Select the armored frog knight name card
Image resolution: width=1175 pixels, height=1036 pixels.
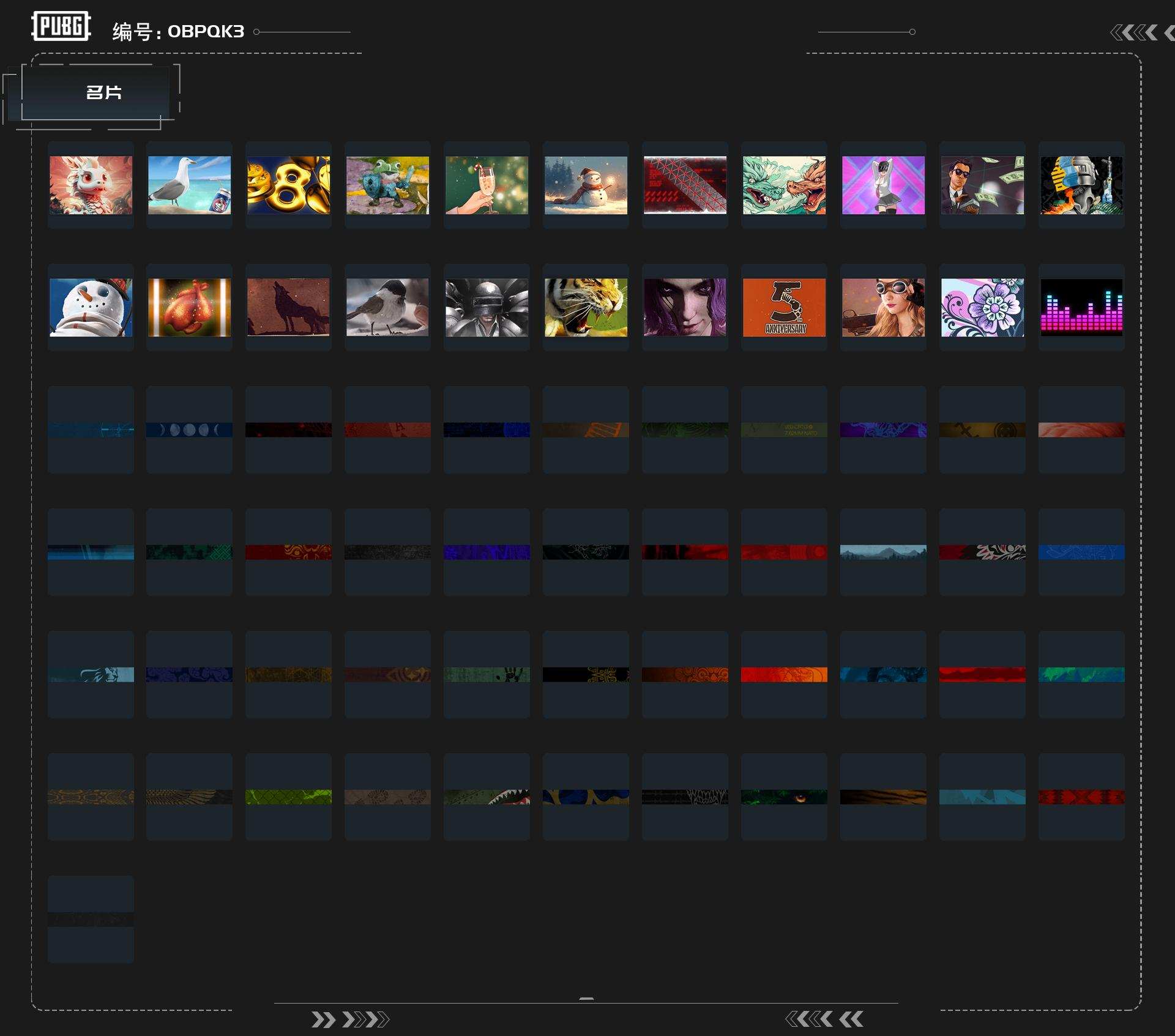pyautogui.click(x=388, y=185)
